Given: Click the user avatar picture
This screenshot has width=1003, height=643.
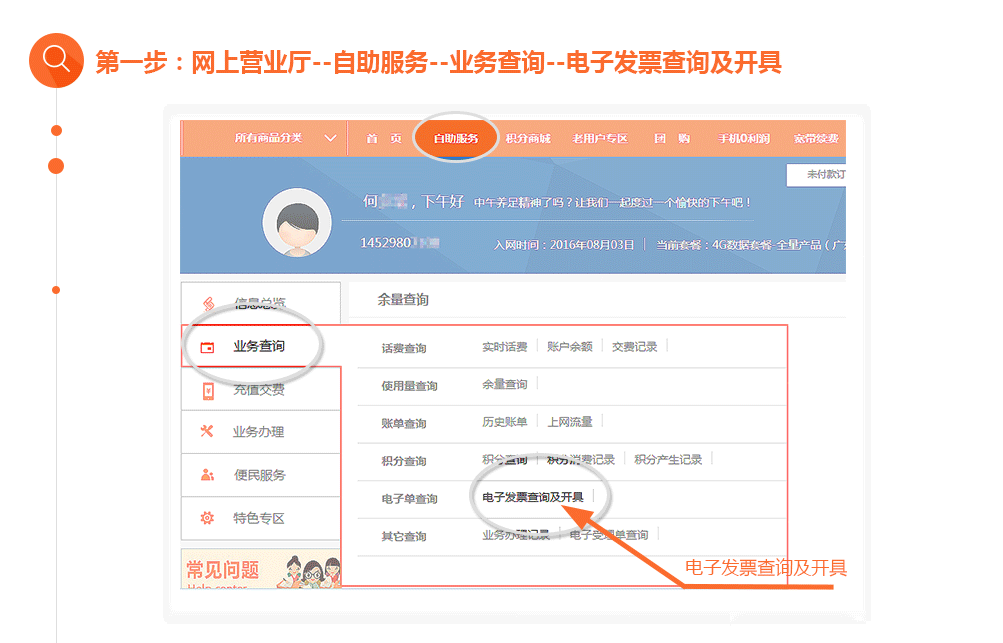Looking at the screenshot, I should [x=297, y=223].
